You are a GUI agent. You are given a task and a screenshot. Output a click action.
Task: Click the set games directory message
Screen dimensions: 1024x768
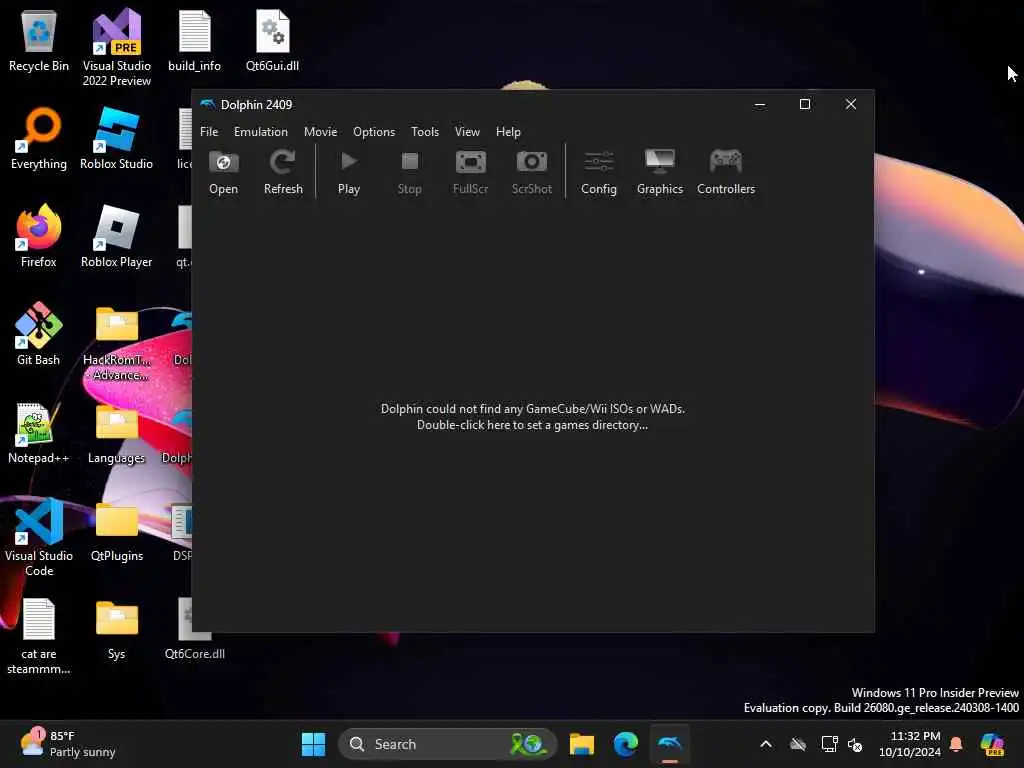tap(533, 417)
